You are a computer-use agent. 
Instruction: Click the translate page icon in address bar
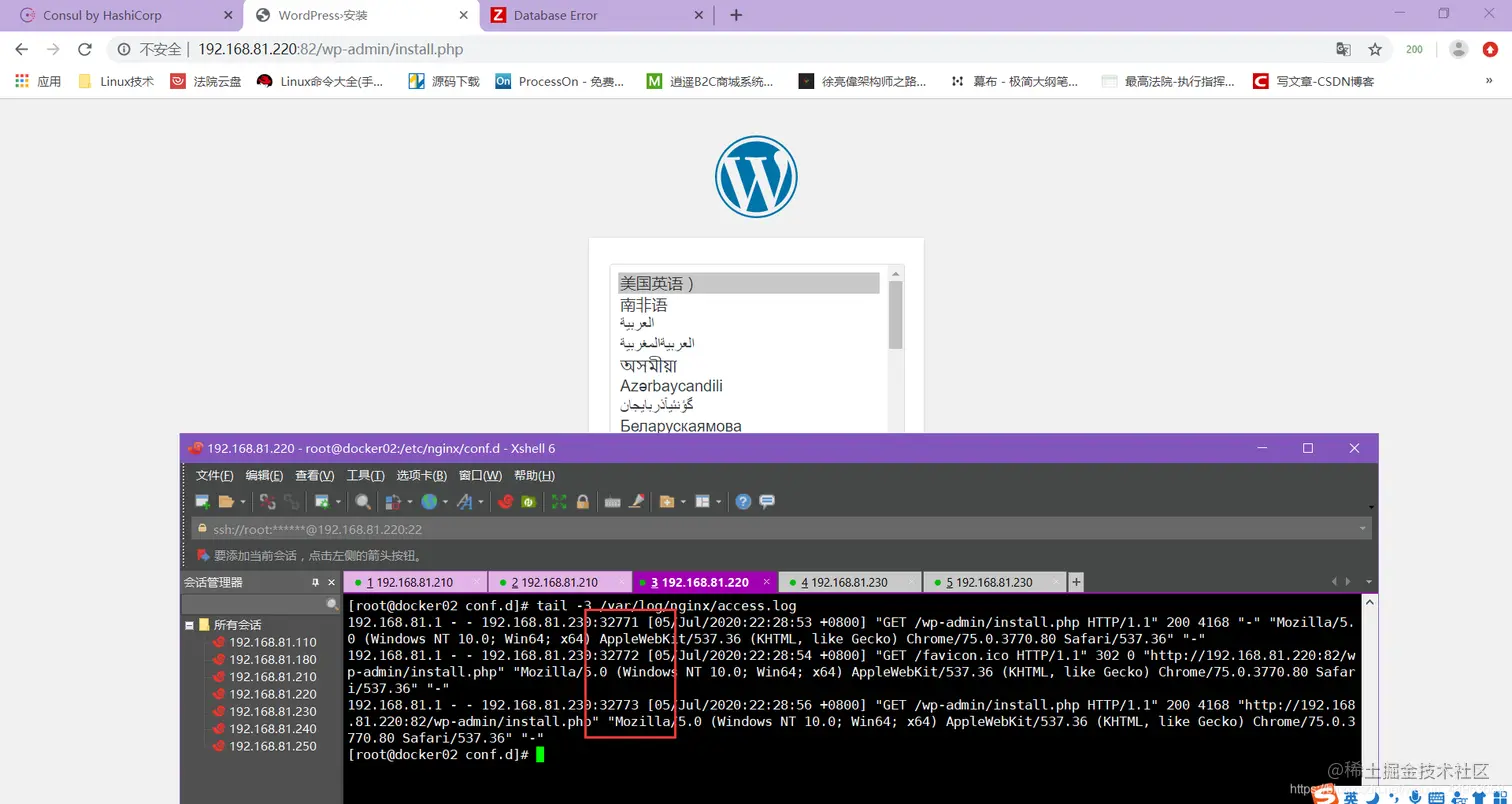(x=1343, y=49)
